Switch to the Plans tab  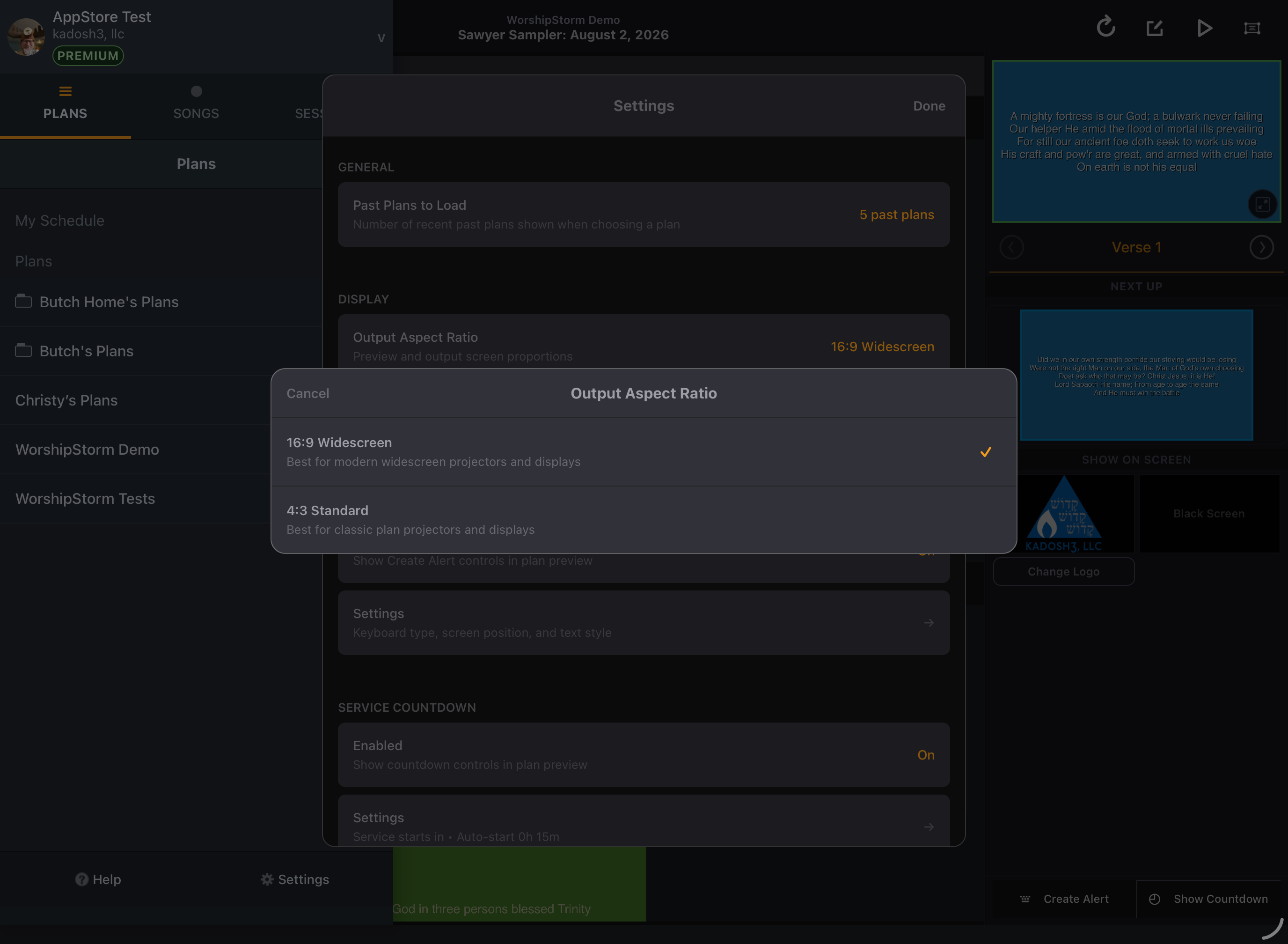click(65, 106)
